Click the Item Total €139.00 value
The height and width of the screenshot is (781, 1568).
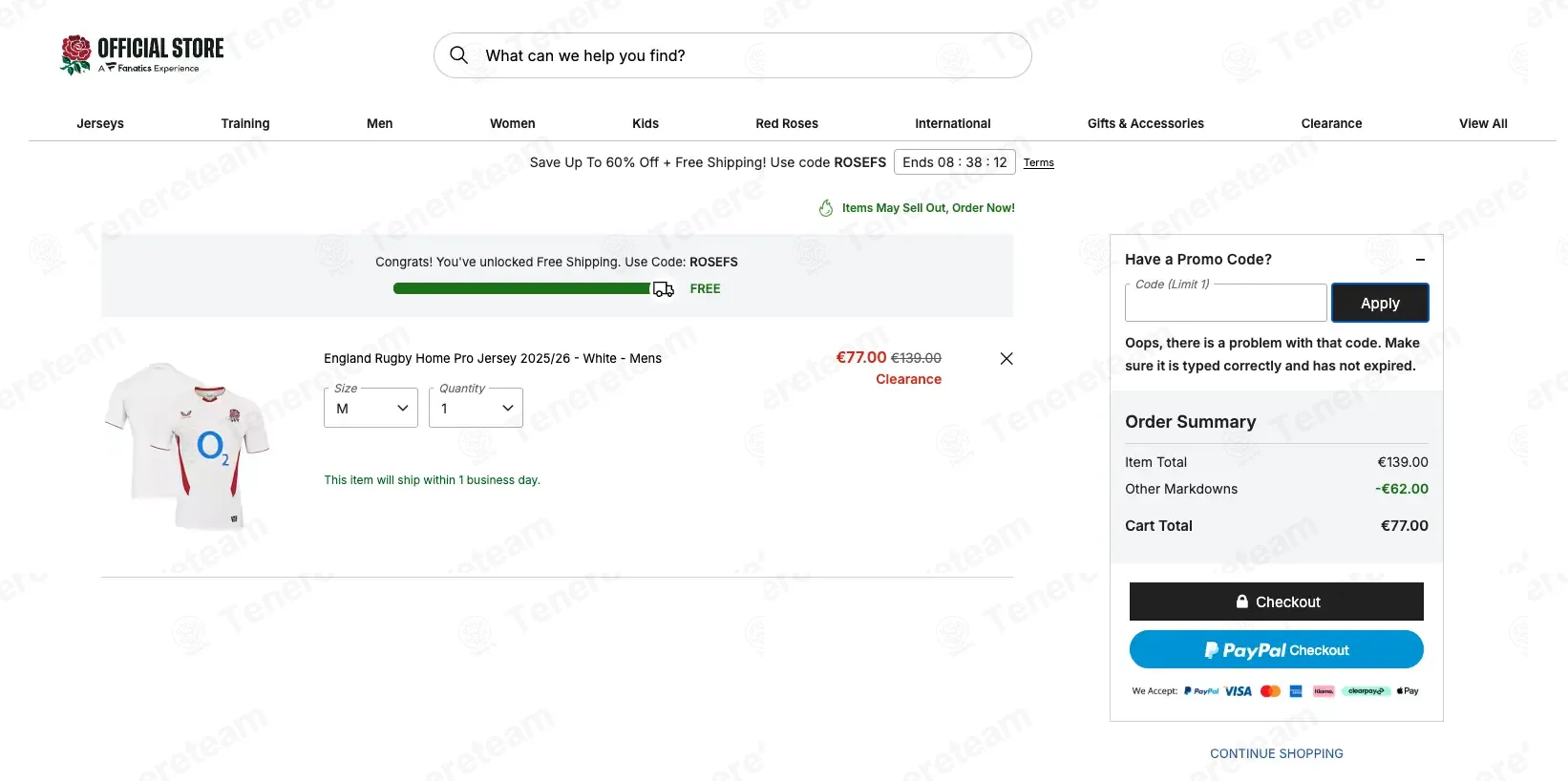tap(1403, 462)
